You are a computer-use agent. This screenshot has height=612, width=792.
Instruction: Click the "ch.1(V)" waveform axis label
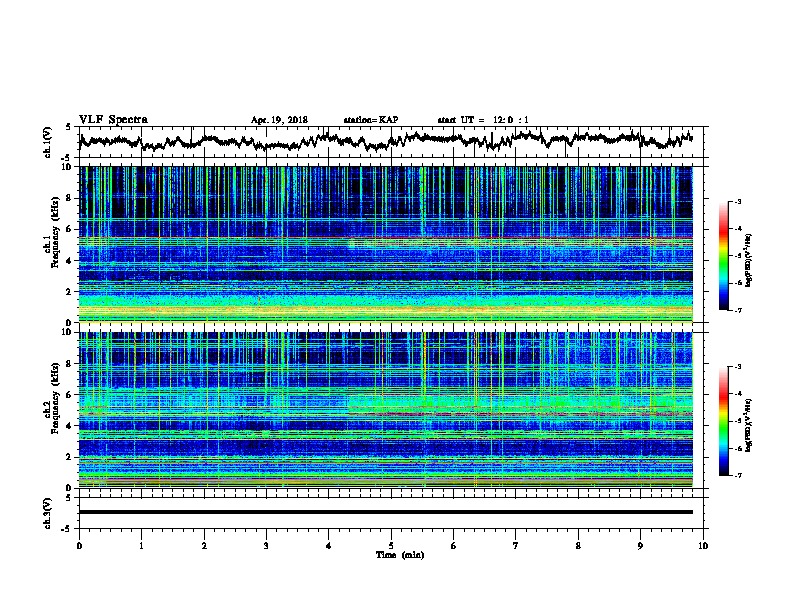coord(47,142)
